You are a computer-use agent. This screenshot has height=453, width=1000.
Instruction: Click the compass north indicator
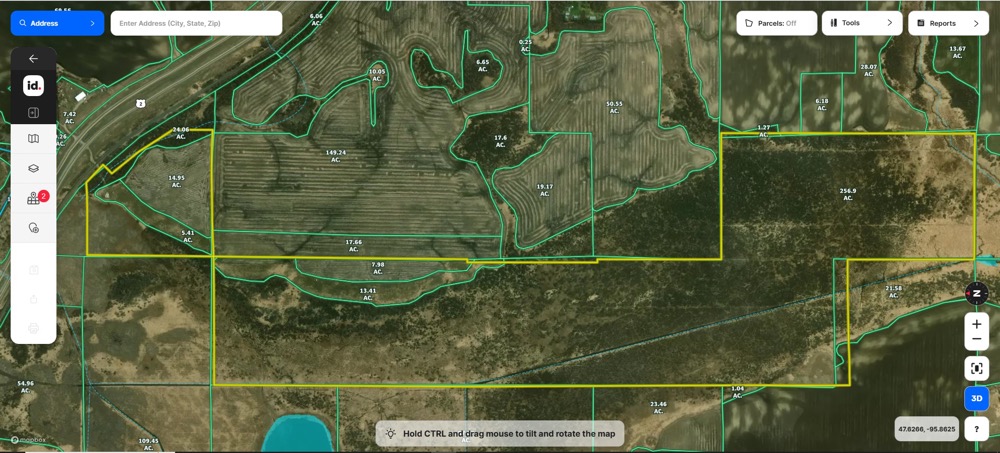click(977, 294)
